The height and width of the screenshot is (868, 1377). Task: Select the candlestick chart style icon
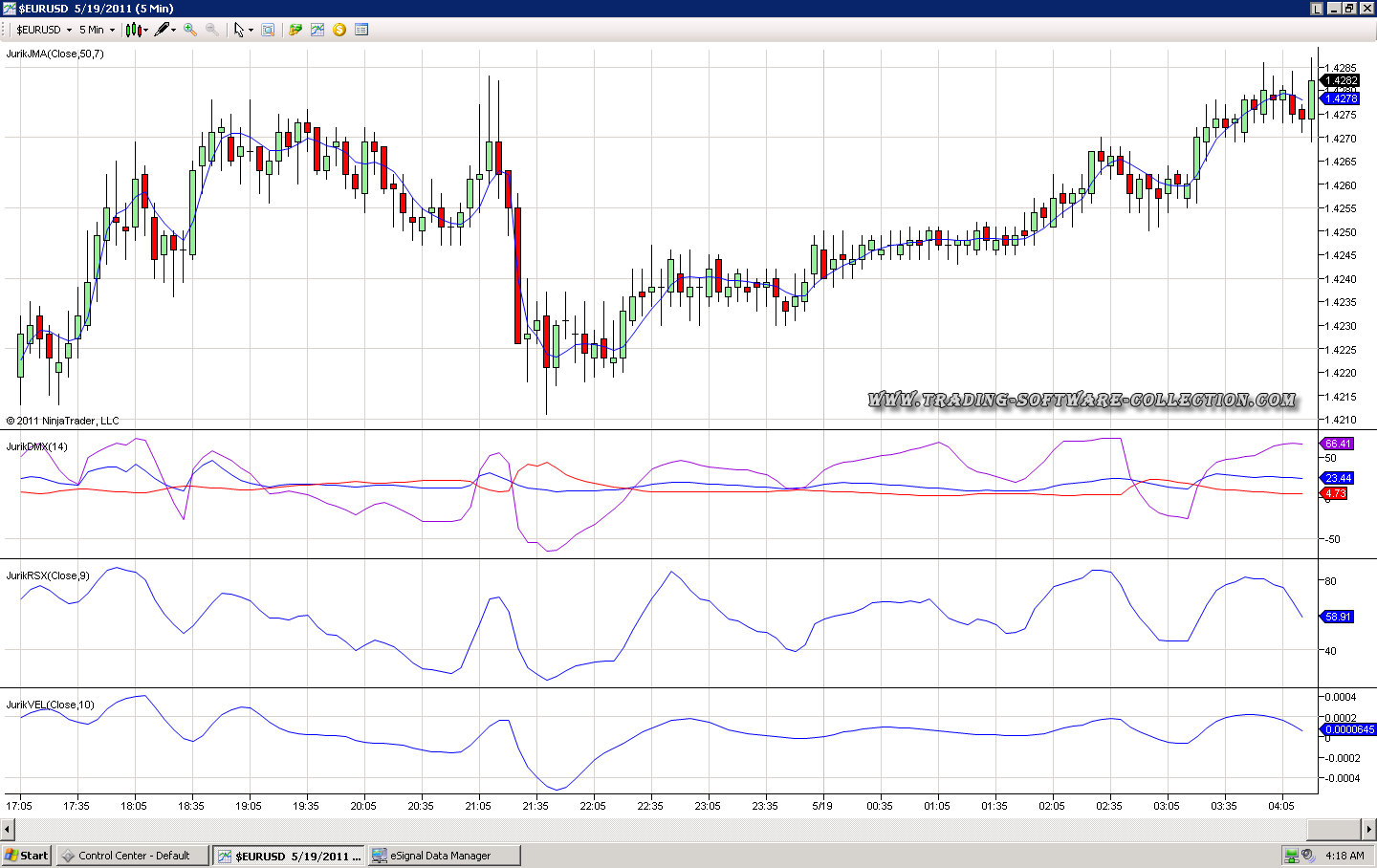[x=134, y=30]
